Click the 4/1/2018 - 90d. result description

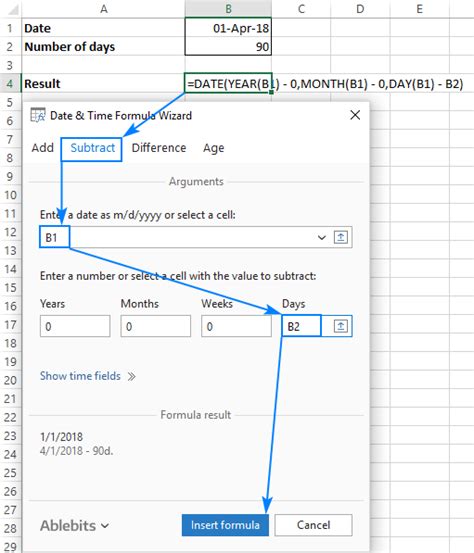(77, 451)
